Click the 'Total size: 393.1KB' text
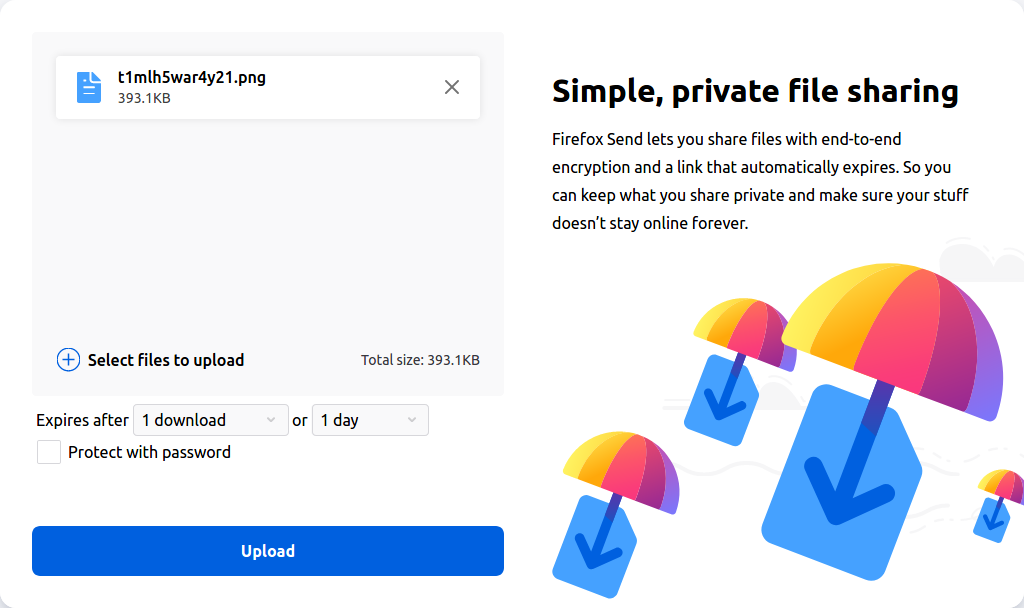The image size is (1024, 608). tap(420, 360)
